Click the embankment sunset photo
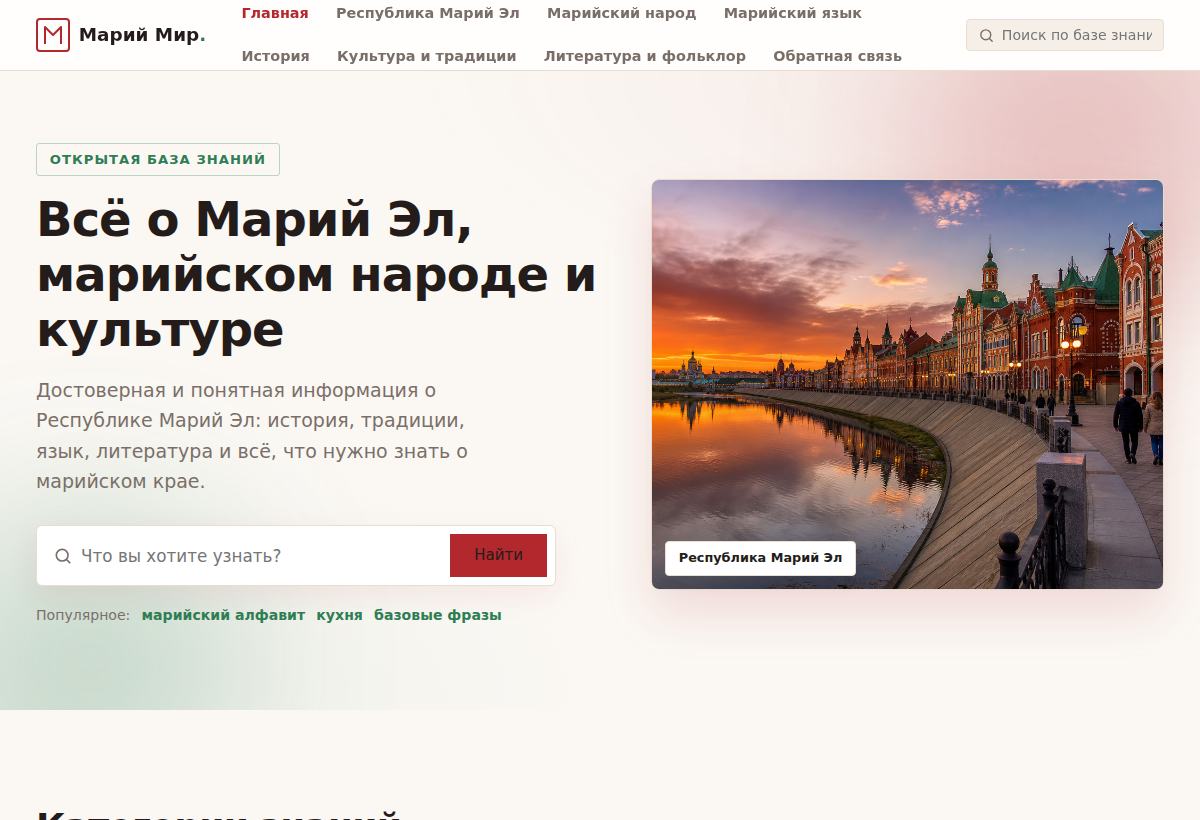1200x820 pixels. coord(907,384)
